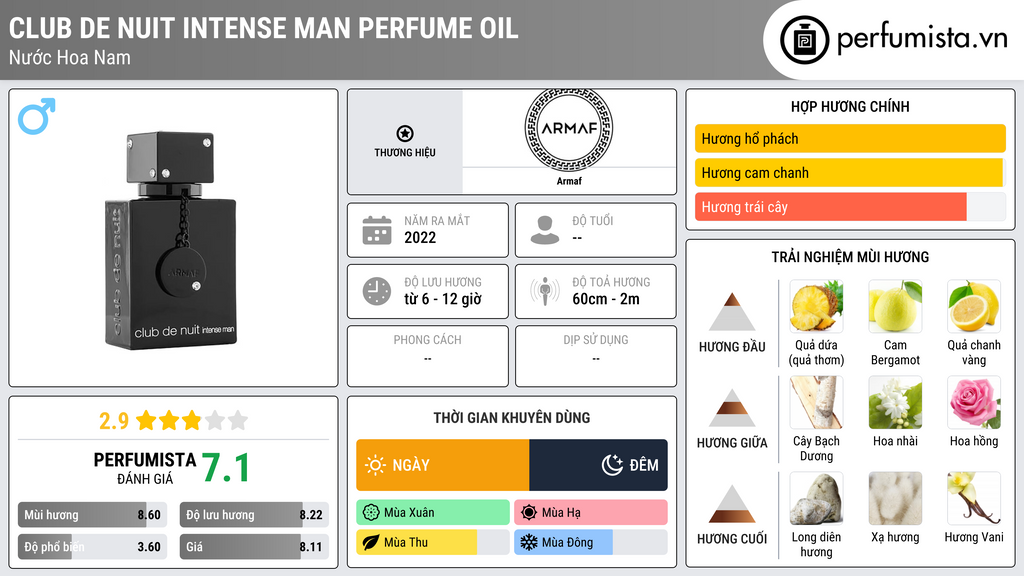Click the age group person icon
This screenshot has width=1024, height=576.
(544, 230)
